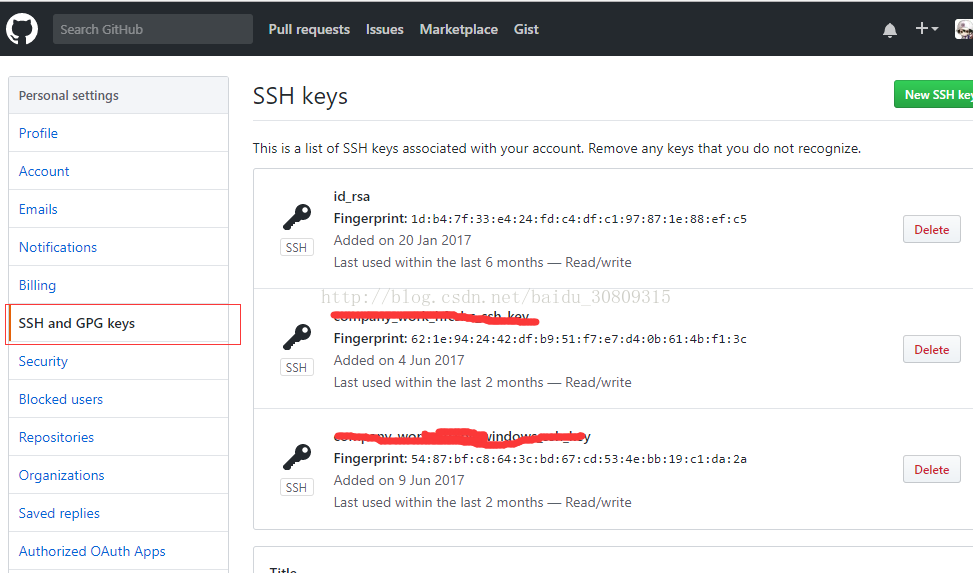The width and height of the screenshot is (973, 573).
Task: Click the key icon for id_rsa
Action: [x=296, y=217]
